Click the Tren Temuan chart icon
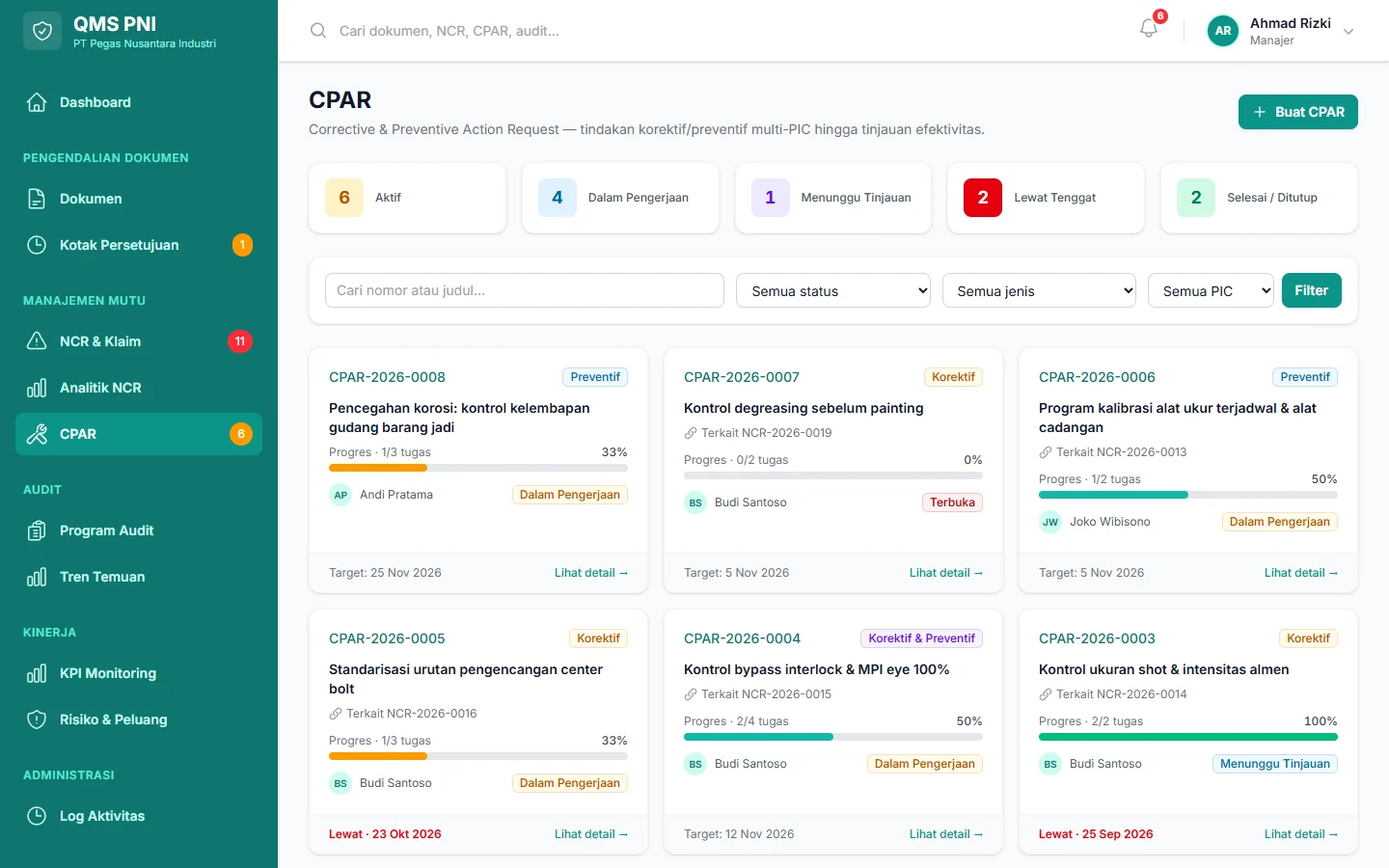 coord(37,577)
